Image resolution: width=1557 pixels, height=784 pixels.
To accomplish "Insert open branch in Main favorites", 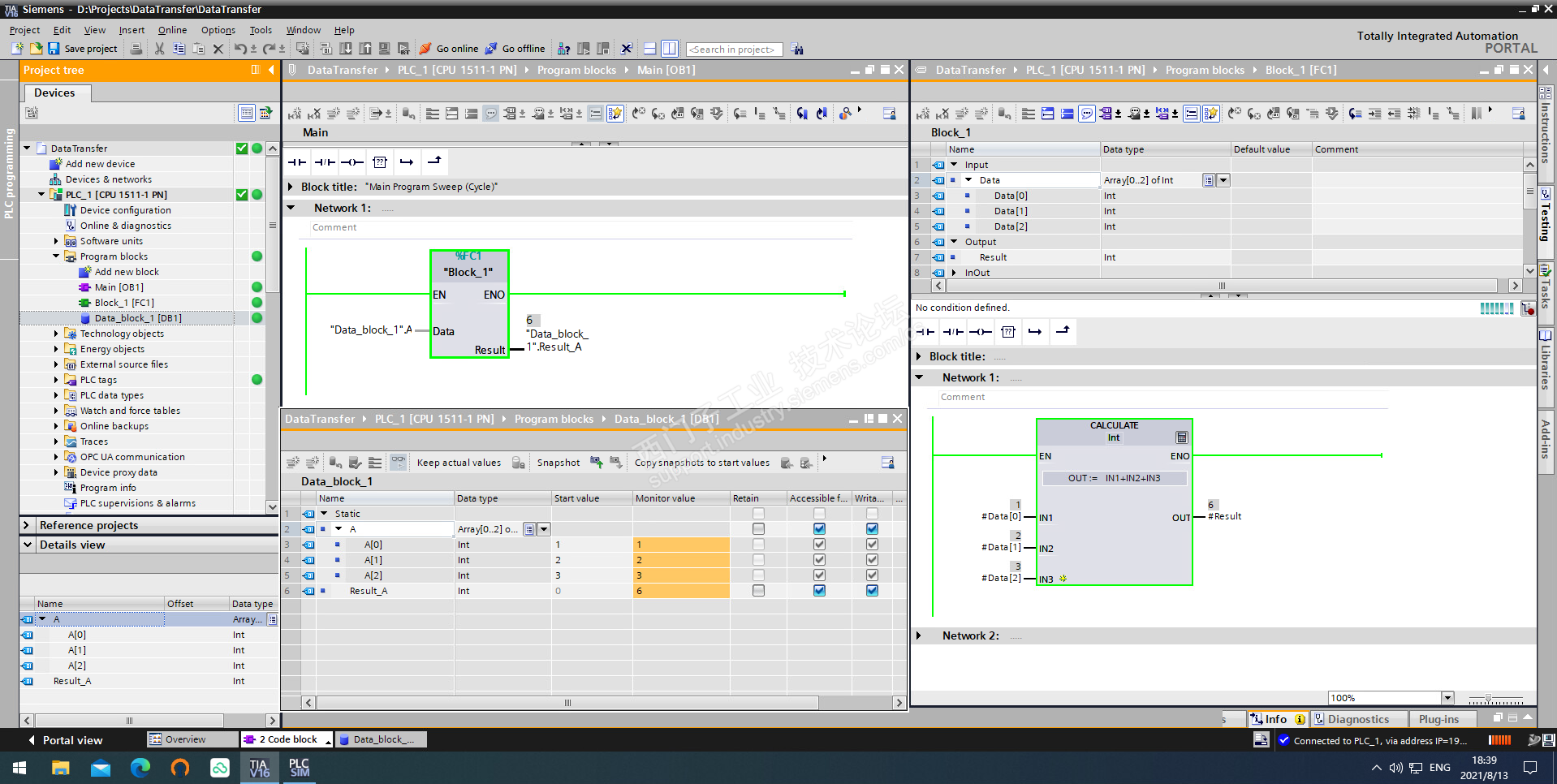I will coord(406,162).
